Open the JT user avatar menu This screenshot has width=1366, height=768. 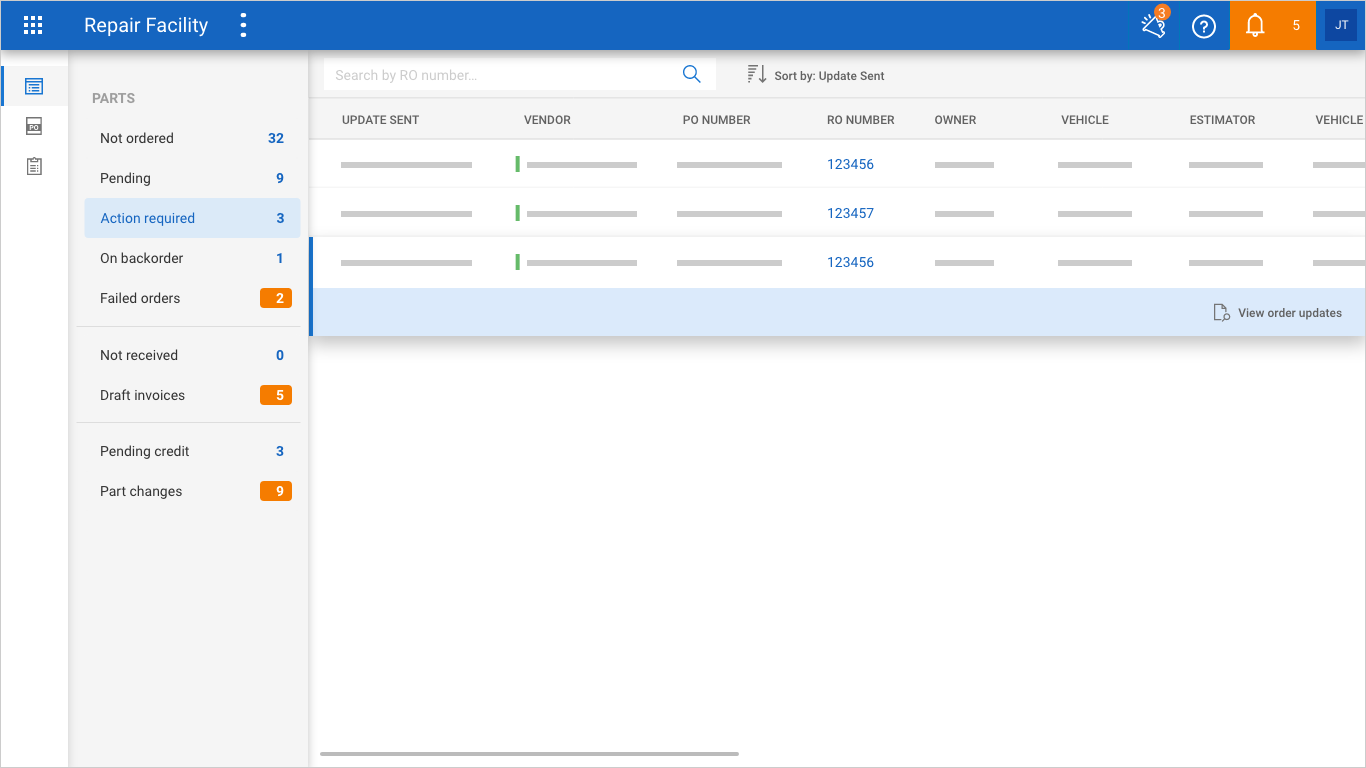[1341, 25]
